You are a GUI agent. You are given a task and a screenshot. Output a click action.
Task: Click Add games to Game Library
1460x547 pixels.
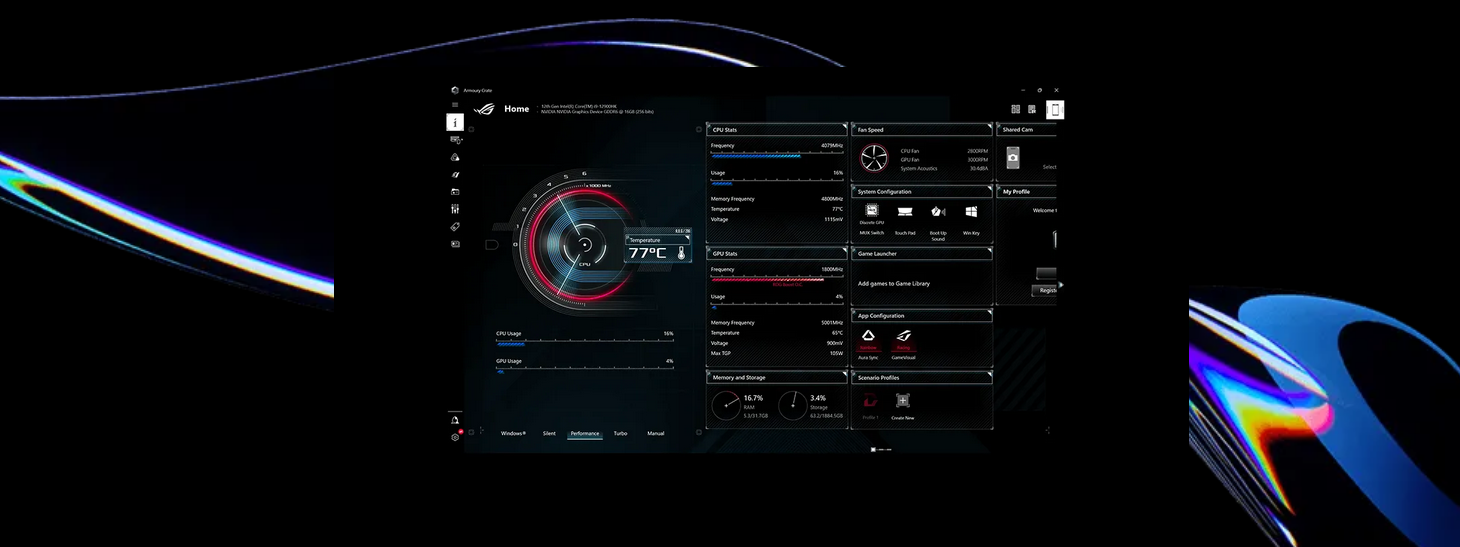pos(893,283)
